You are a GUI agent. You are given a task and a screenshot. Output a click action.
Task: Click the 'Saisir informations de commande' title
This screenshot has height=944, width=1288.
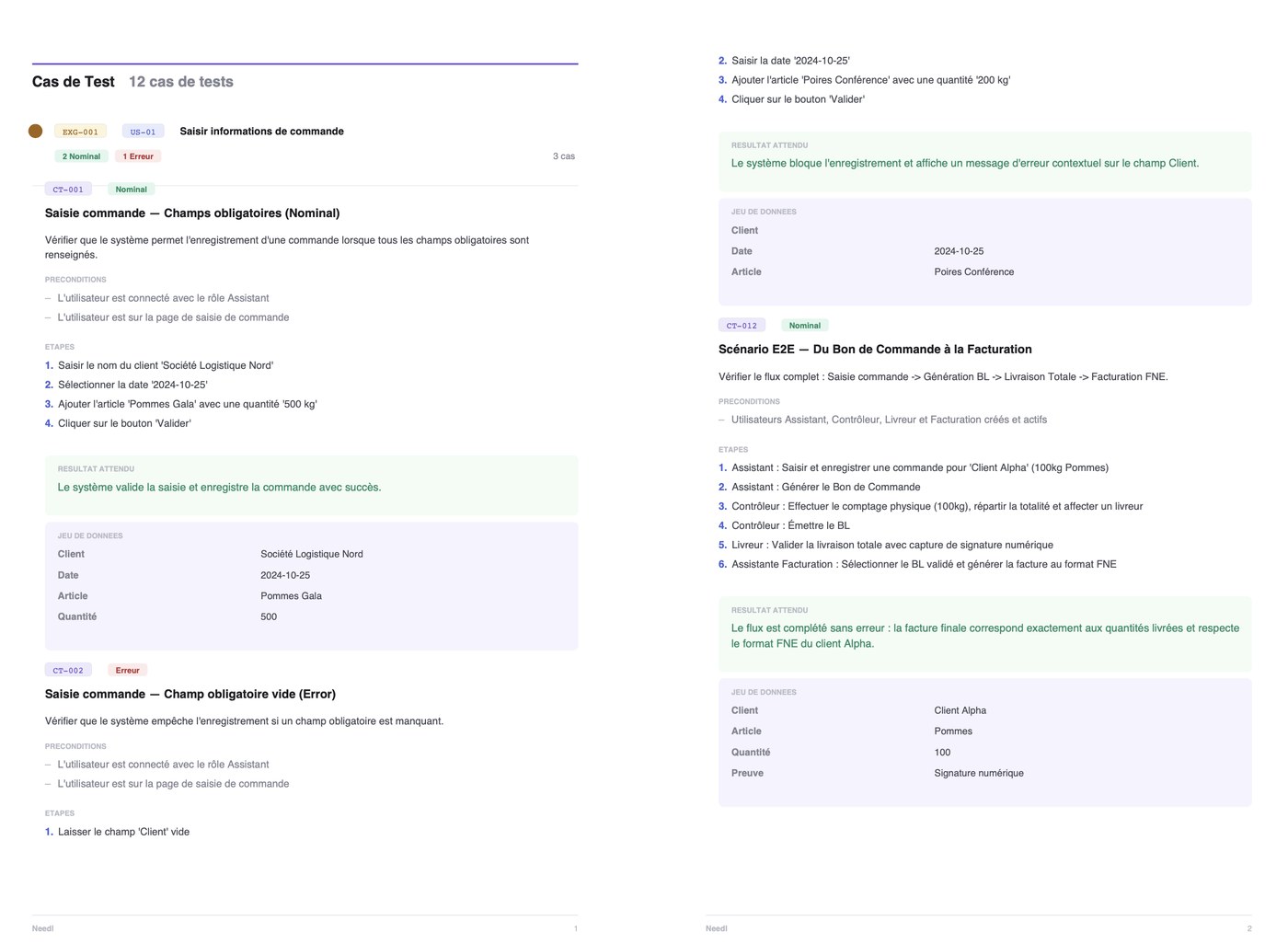[262, 132]
